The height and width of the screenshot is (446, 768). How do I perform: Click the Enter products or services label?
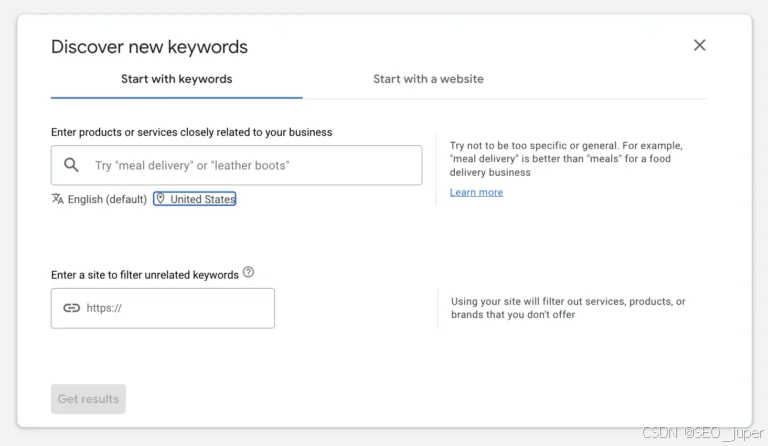click(x=191, y=132)
